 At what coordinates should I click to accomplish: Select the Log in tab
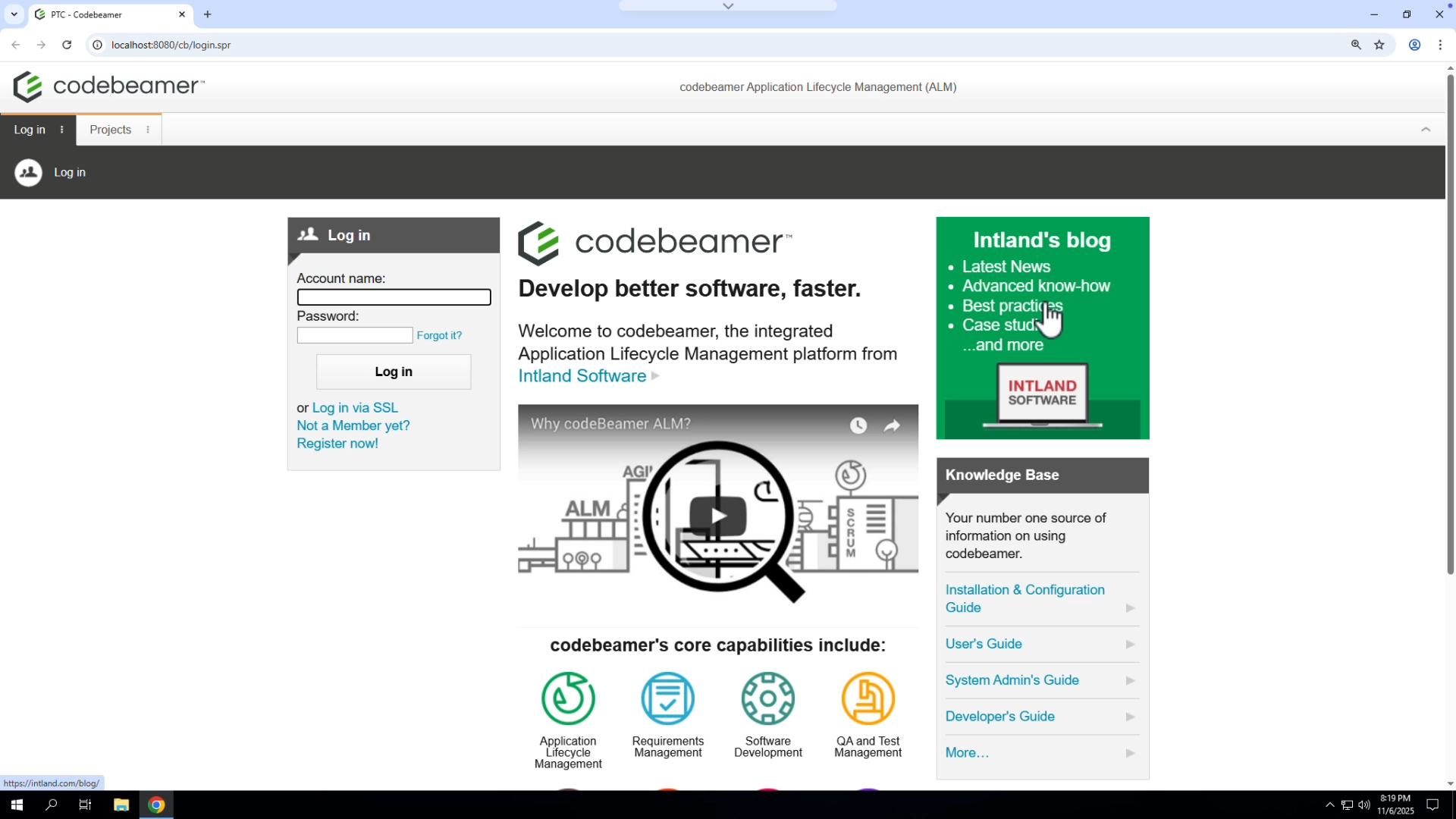(x=30, y=130)
